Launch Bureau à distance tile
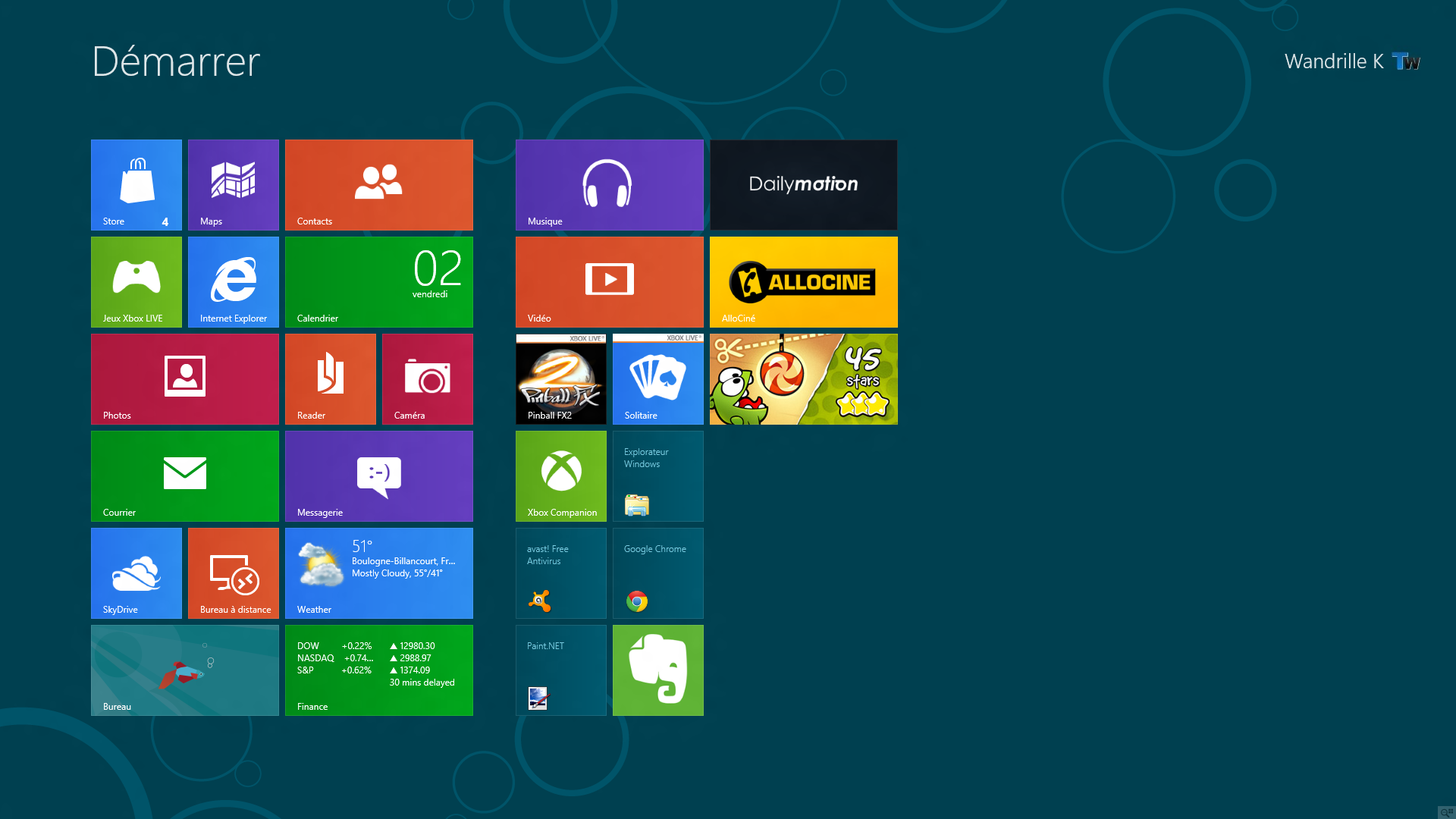 click(x=234, y=573)
